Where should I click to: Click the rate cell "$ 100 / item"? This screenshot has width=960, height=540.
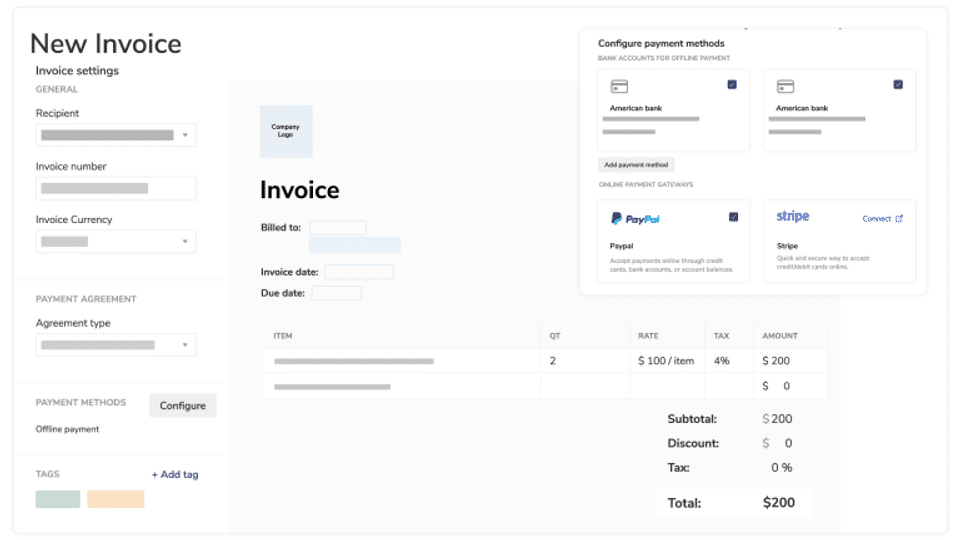tap(666, 361)
